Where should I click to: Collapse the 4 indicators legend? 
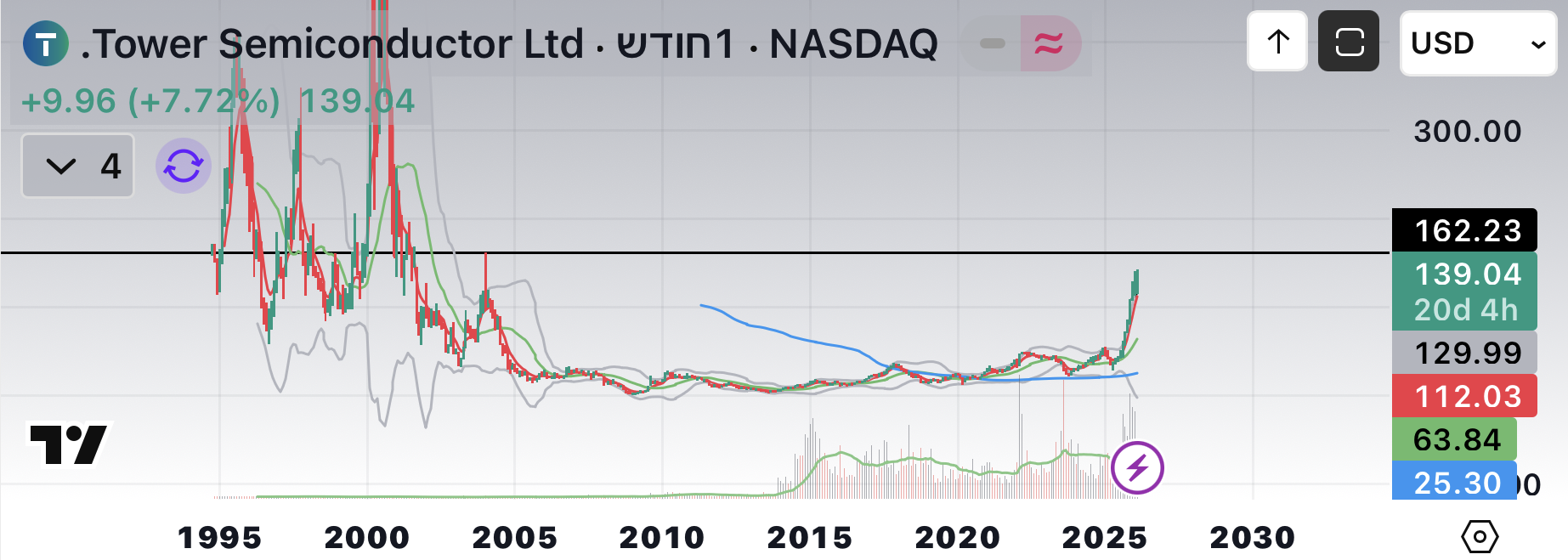[x=77, y=166]
